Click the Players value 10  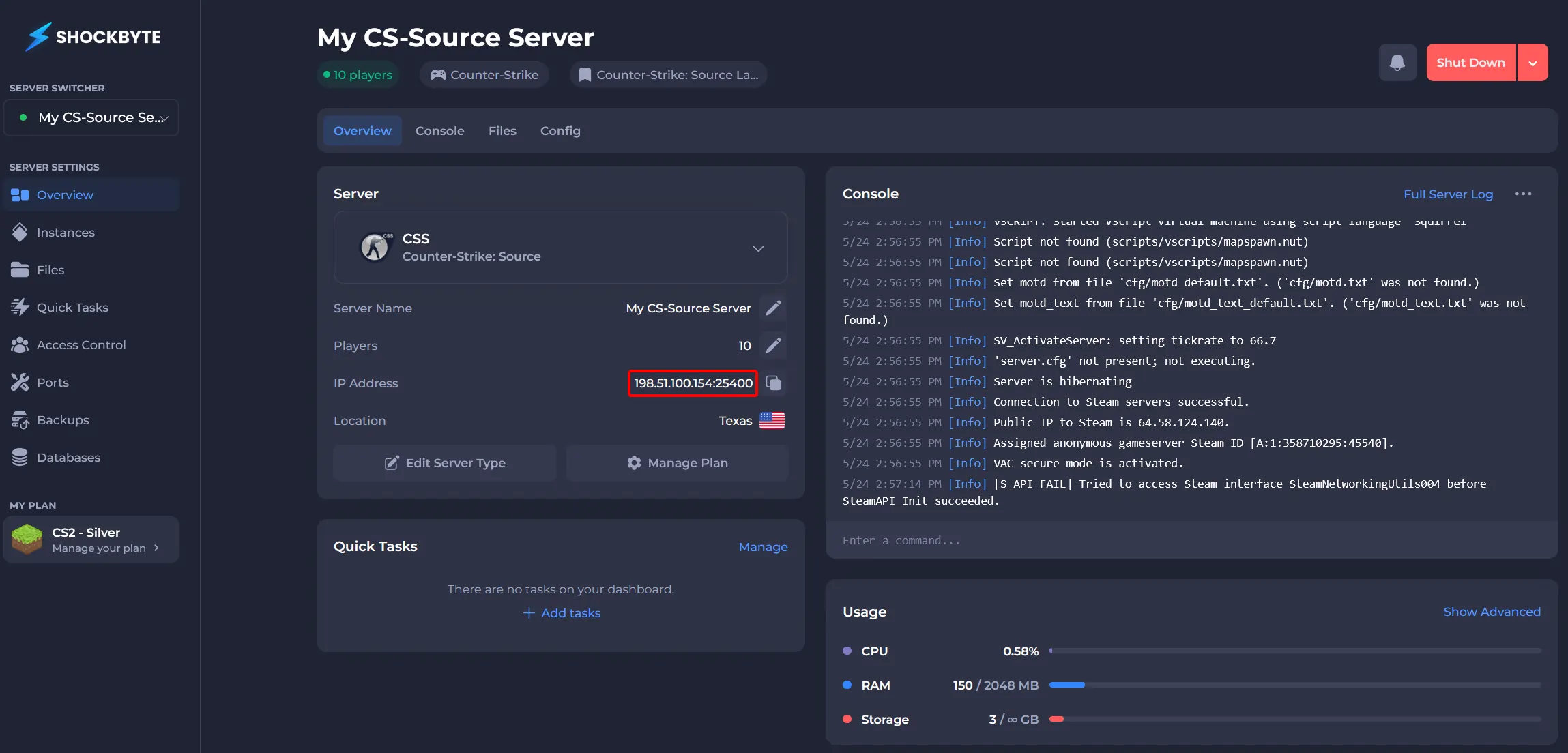744,346
